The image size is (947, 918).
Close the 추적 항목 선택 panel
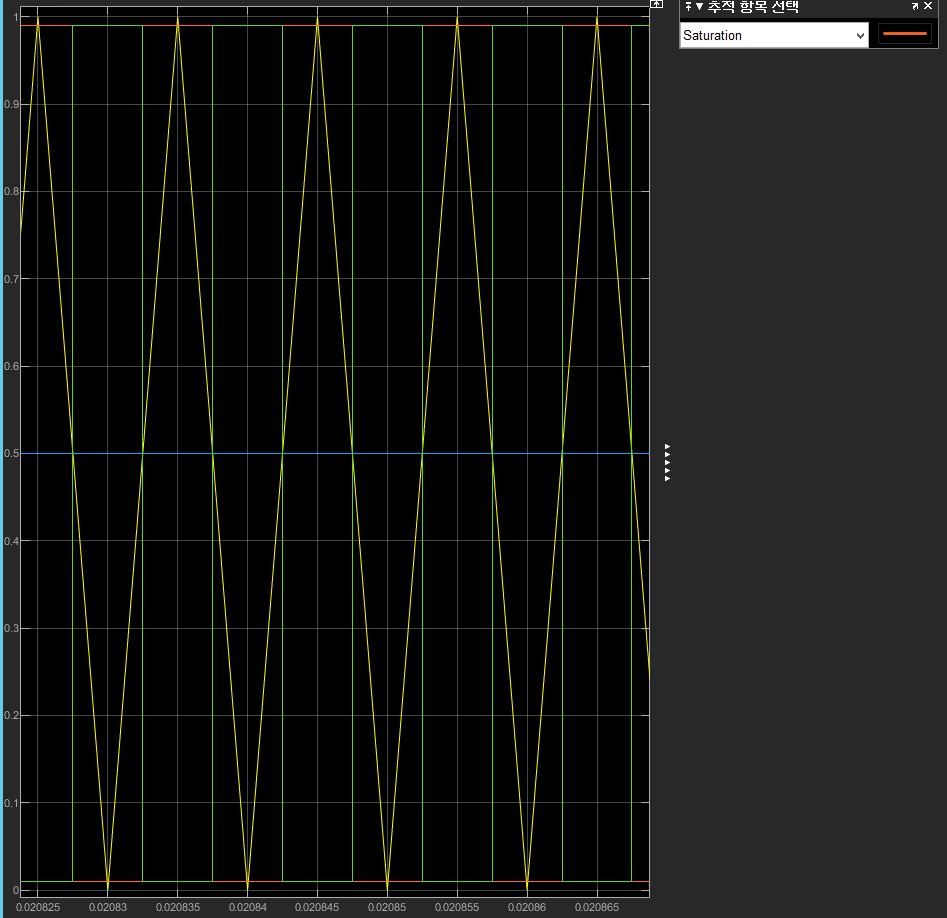pos(928,5)
